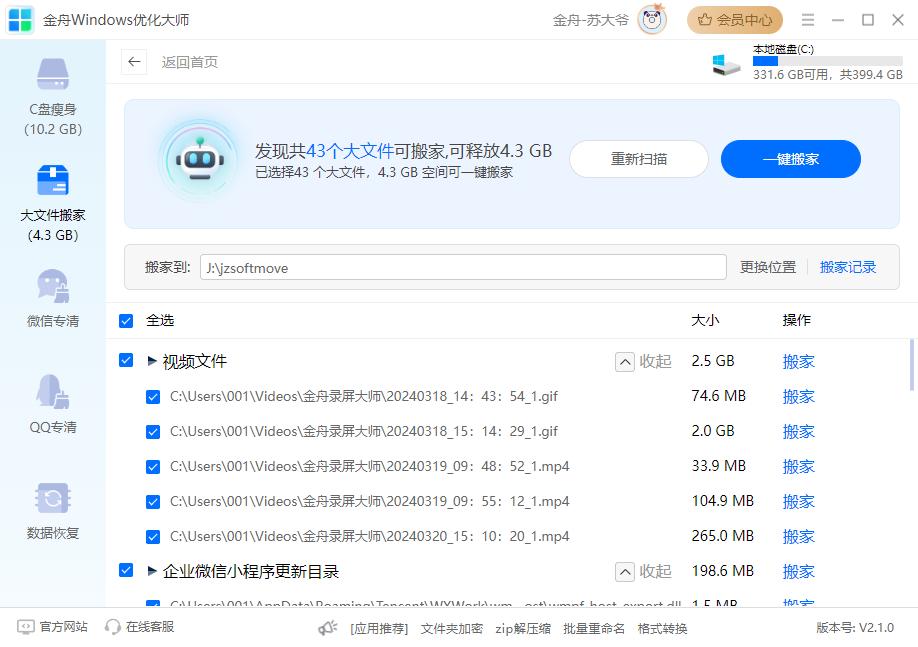The image size is (918, 647).
Task: Toggle triangle beside 视频文件 title
Action: tap(152, 361)
